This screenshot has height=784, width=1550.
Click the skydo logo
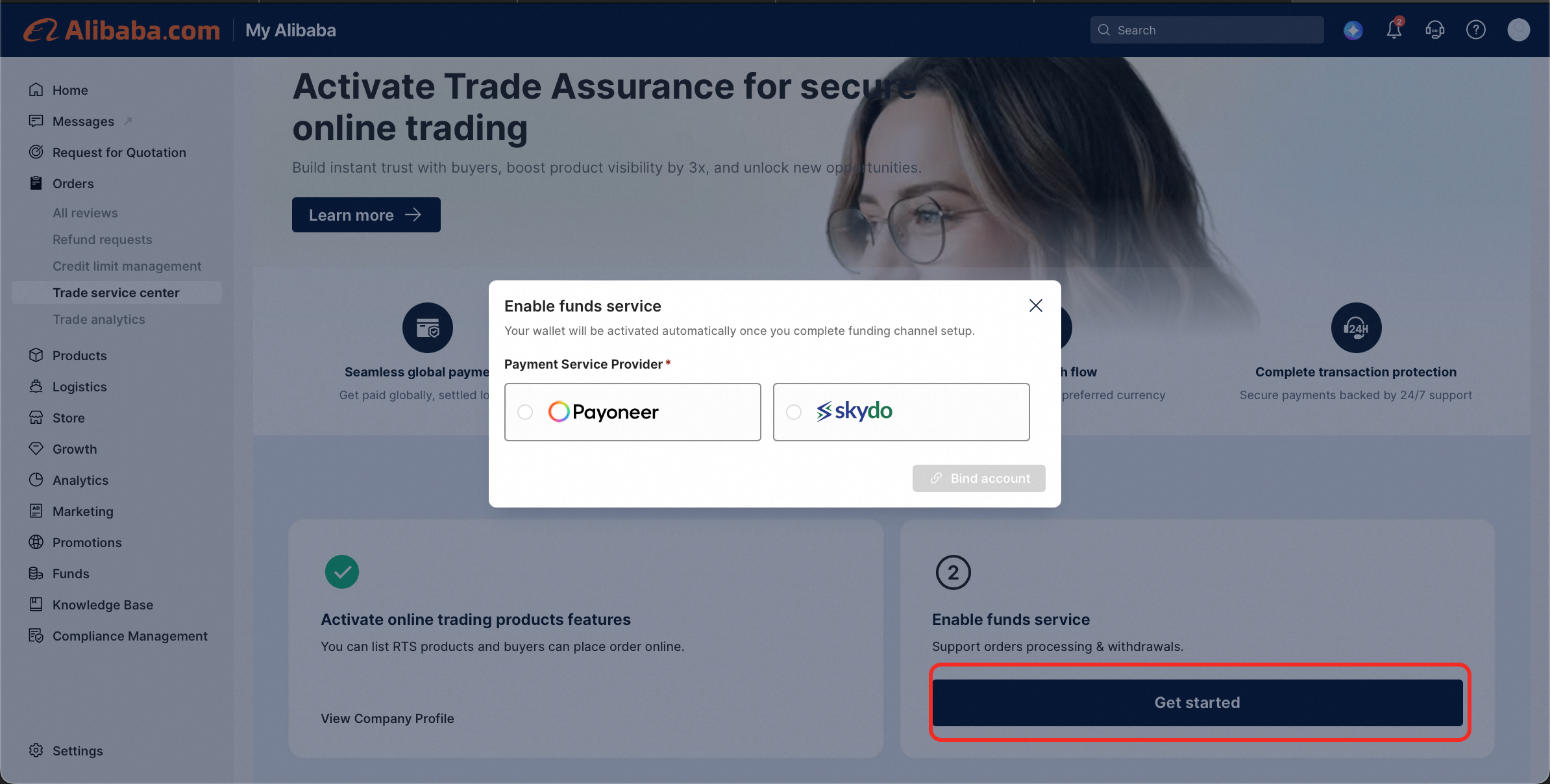click(854, 411)
